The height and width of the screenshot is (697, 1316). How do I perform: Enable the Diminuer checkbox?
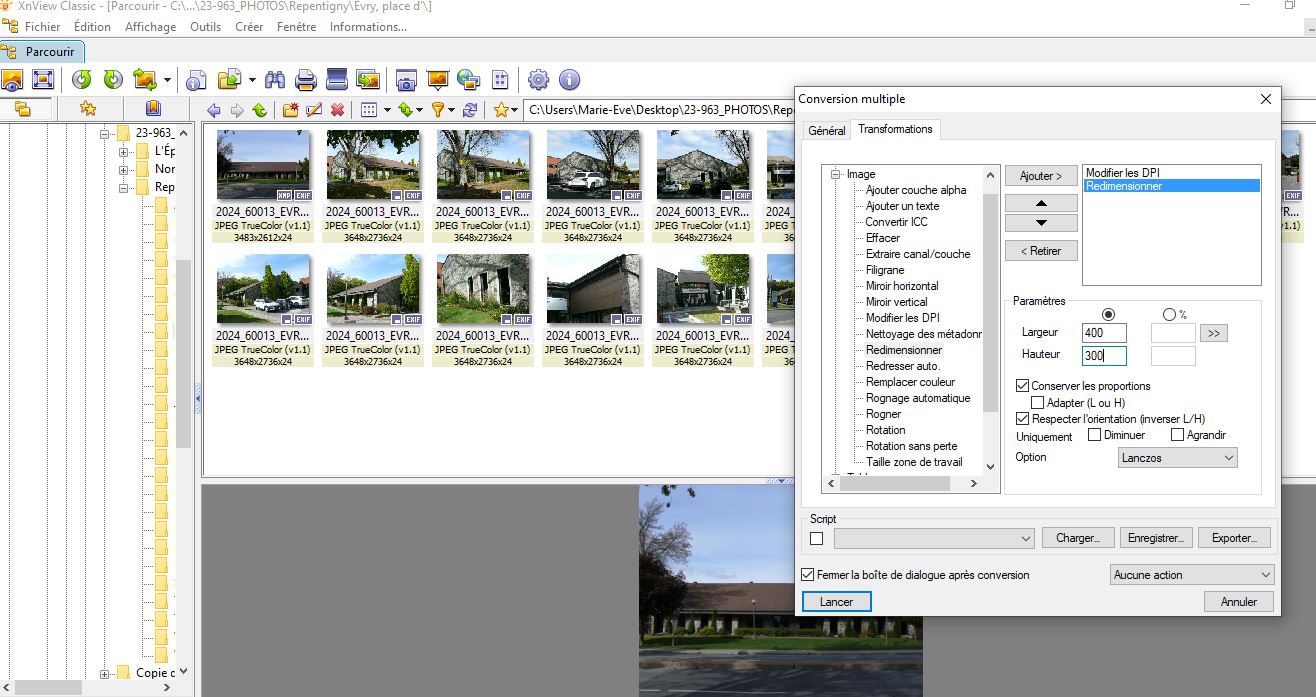click(x=1094, y=435)
